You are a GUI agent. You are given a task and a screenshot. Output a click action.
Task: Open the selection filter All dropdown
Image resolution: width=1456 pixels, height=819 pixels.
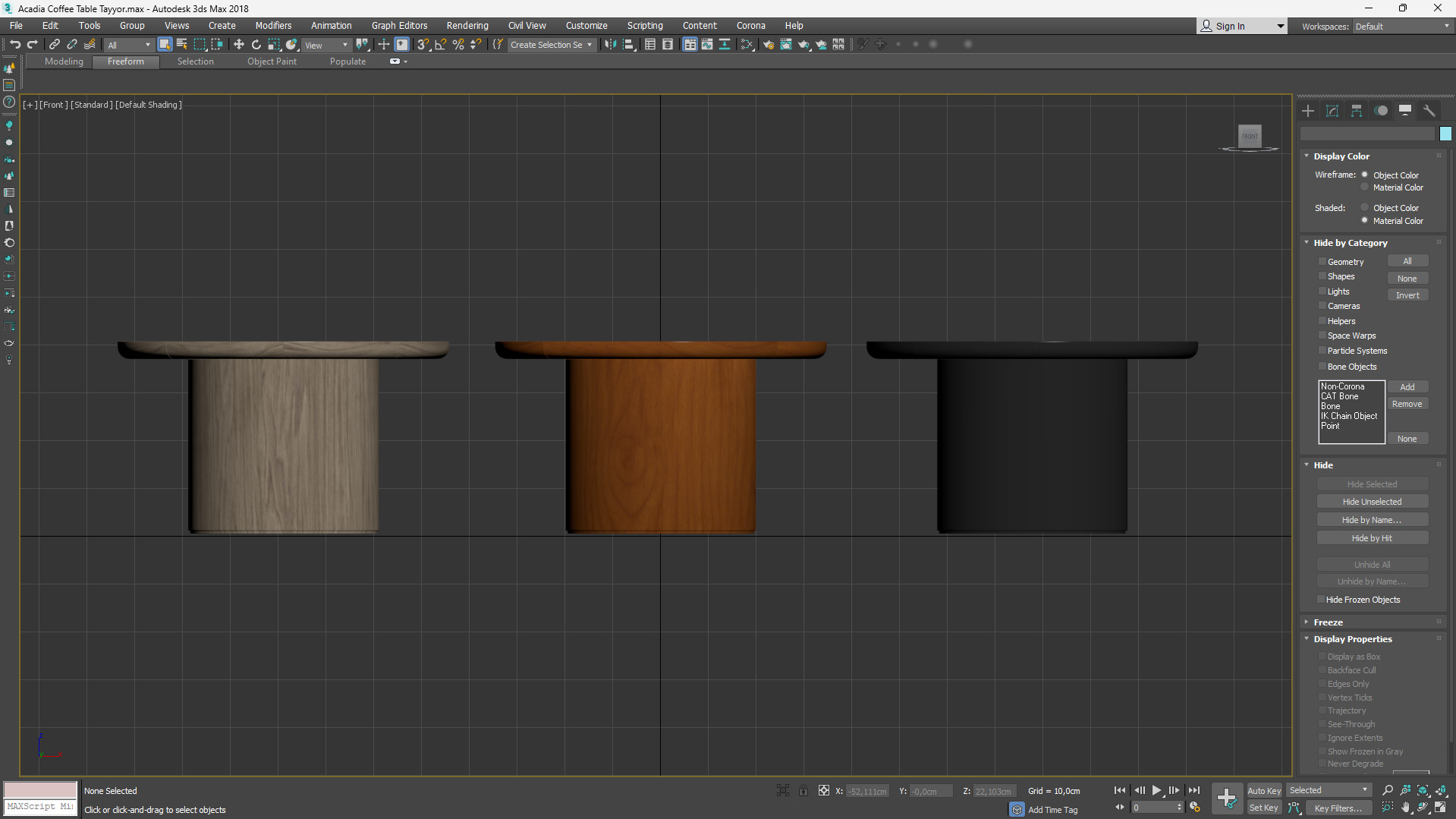[128, 45]
